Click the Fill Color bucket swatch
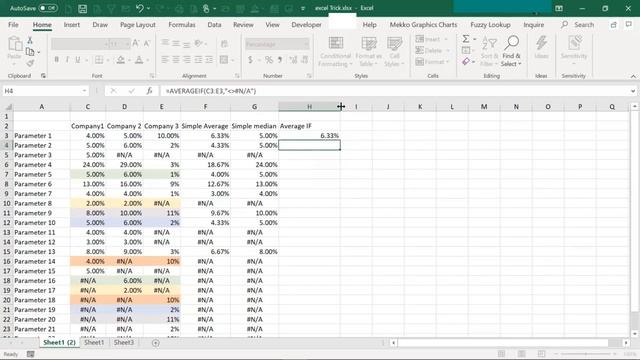The image size is (640, 360). click(x=120, y=60)
